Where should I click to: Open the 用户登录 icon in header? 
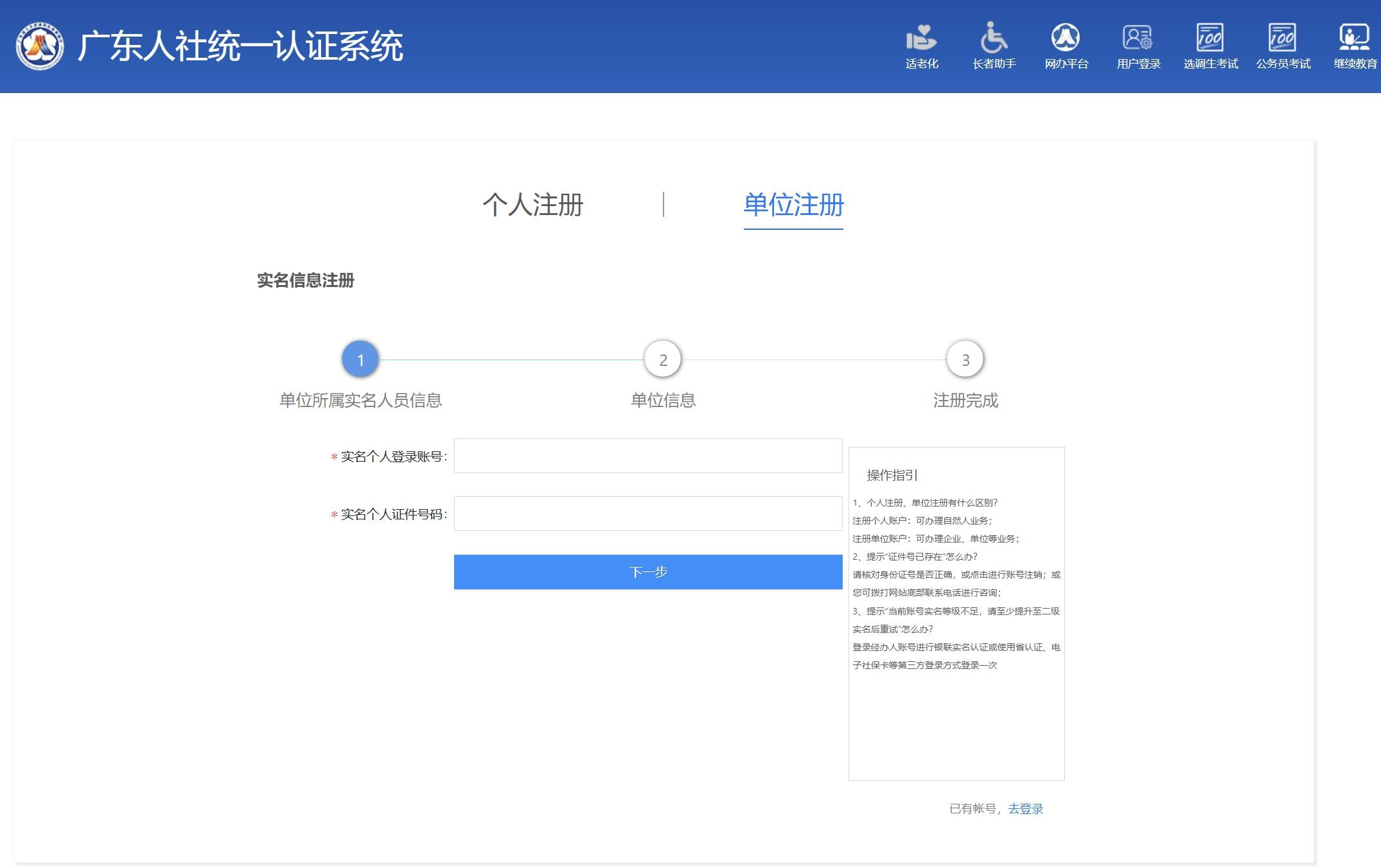pos(1138,38)
